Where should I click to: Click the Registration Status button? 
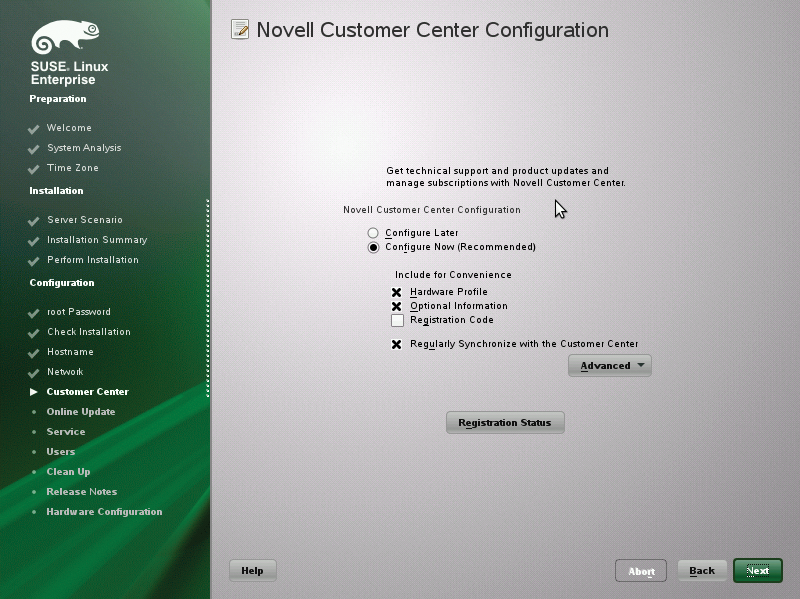point(505,422)
